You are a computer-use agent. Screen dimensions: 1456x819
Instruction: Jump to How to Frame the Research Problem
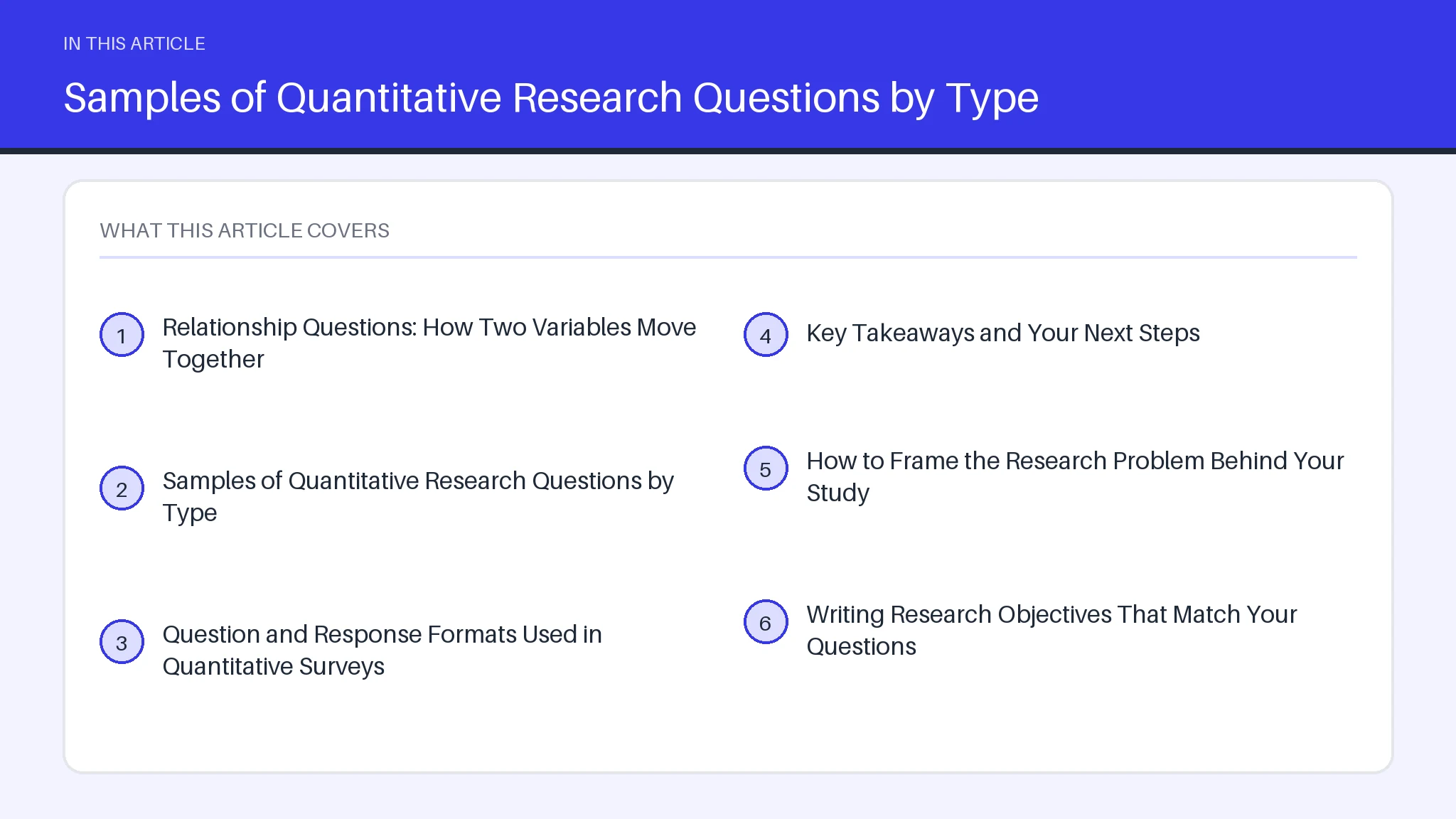coord(1075,477)
